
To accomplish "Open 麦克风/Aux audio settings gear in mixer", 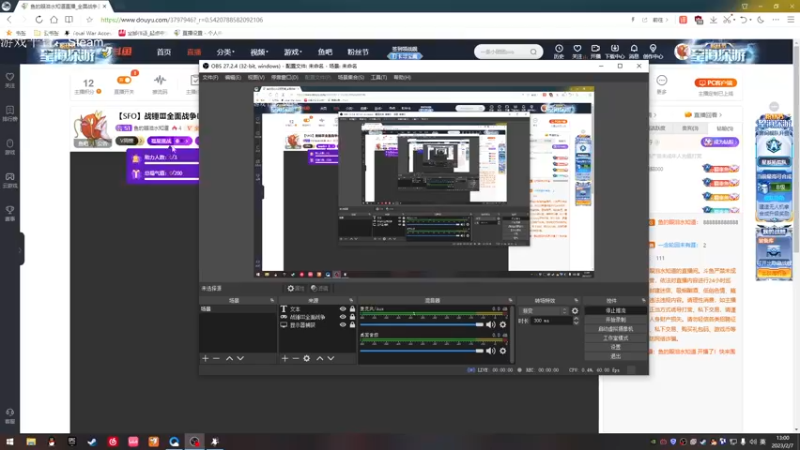I will coord(503,324).
